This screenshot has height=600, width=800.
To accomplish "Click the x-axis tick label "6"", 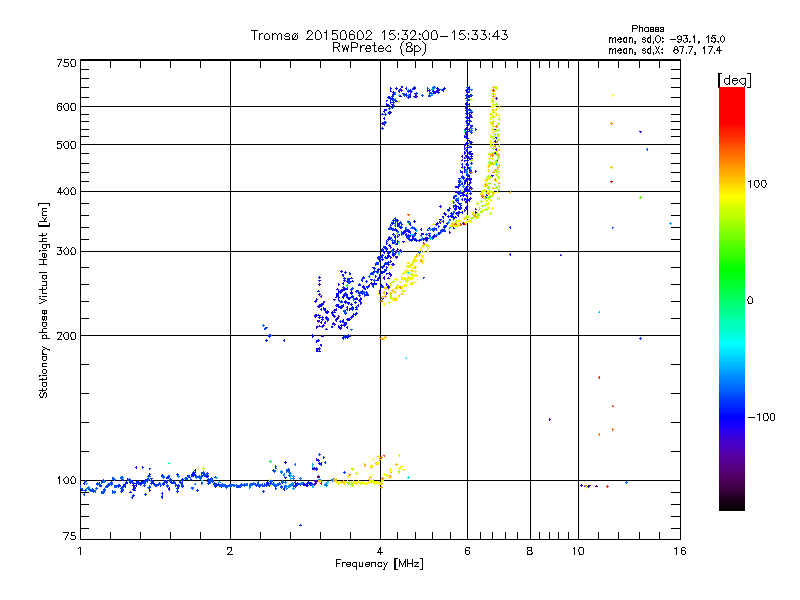I will click(467, 551).
